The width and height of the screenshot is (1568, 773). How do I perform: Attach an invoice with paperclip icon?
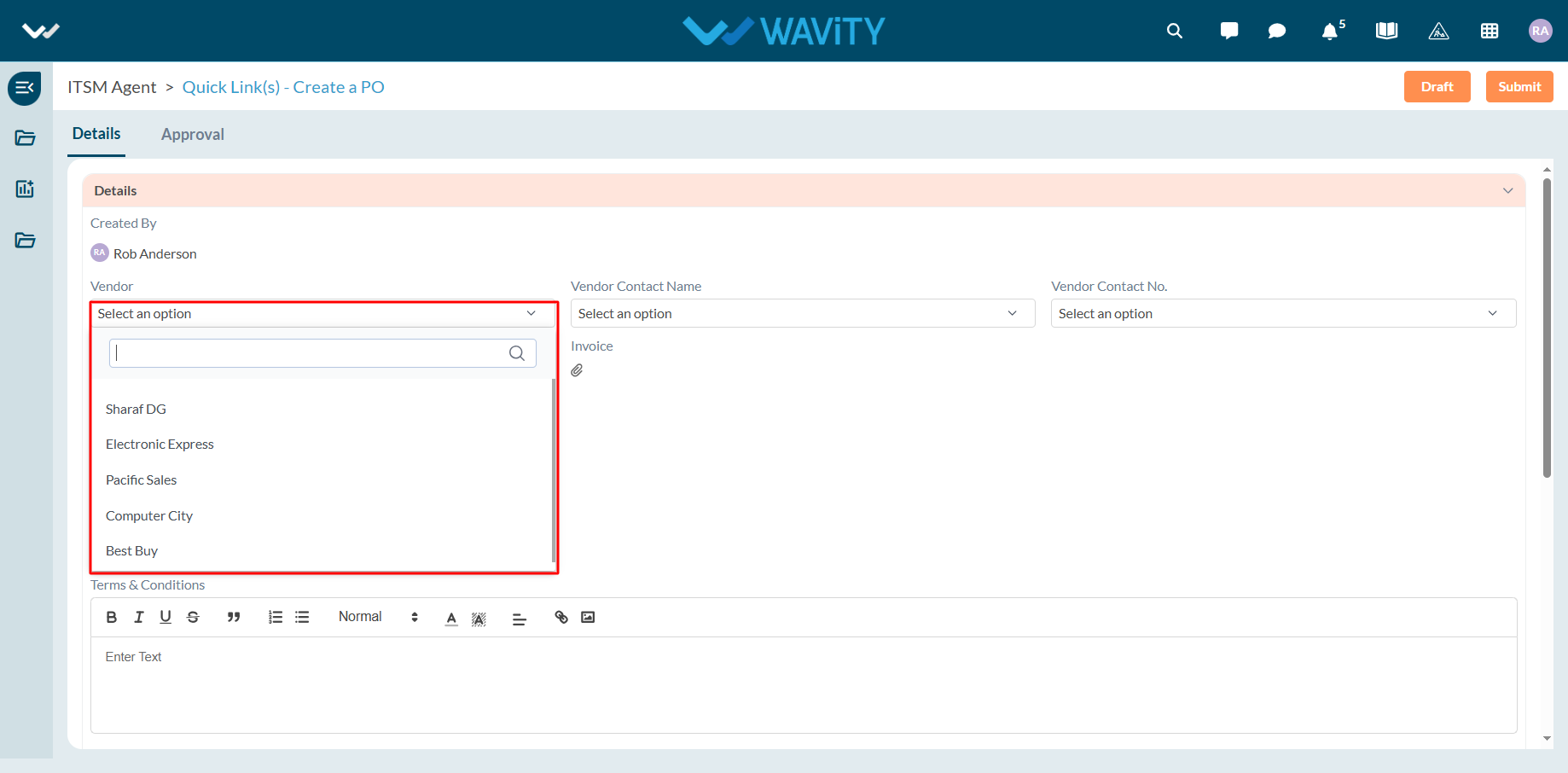click(577, 370)
